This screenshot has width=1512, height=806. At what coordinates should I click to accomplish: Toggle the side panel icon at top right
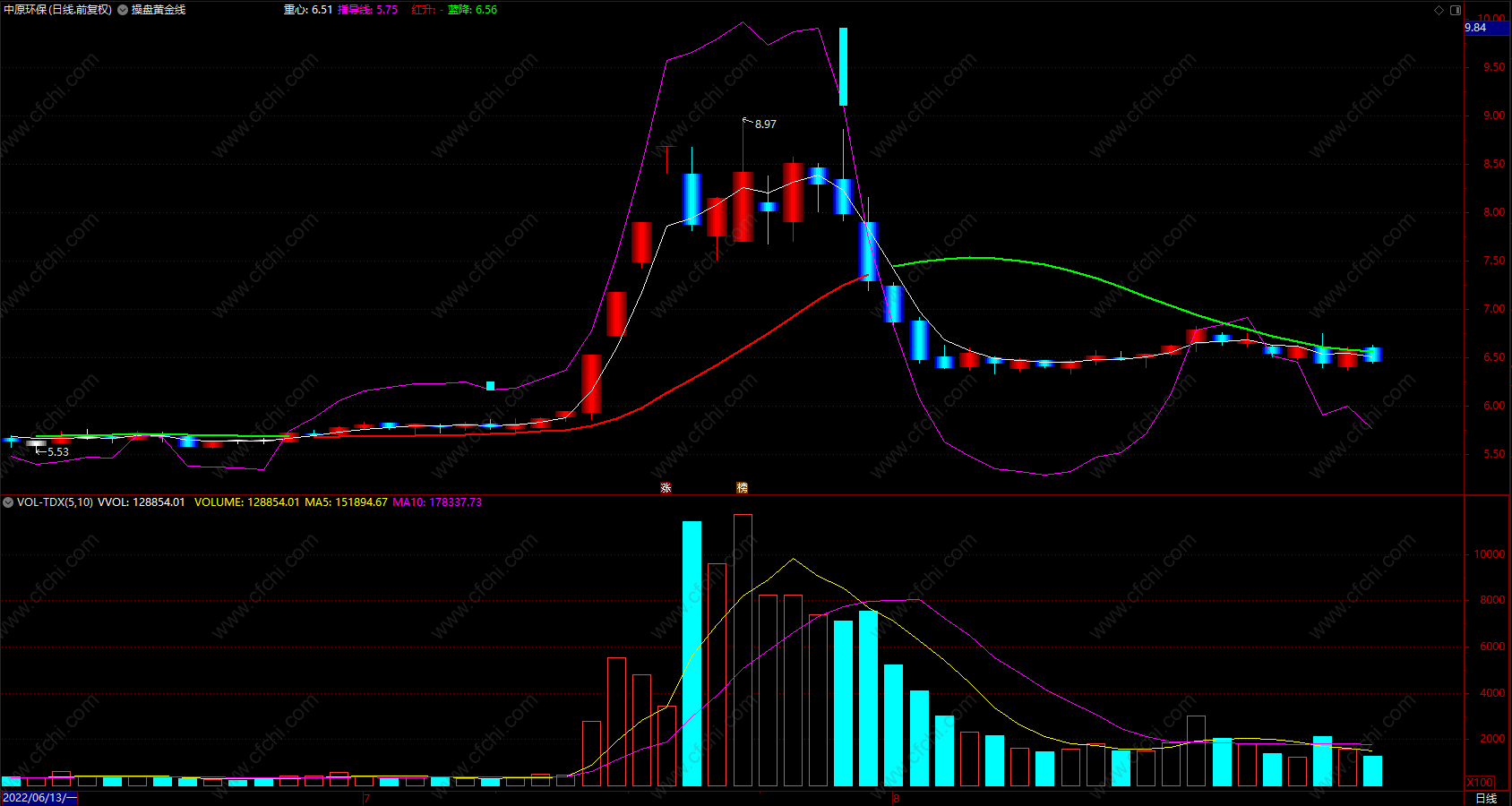point(1456,10)
